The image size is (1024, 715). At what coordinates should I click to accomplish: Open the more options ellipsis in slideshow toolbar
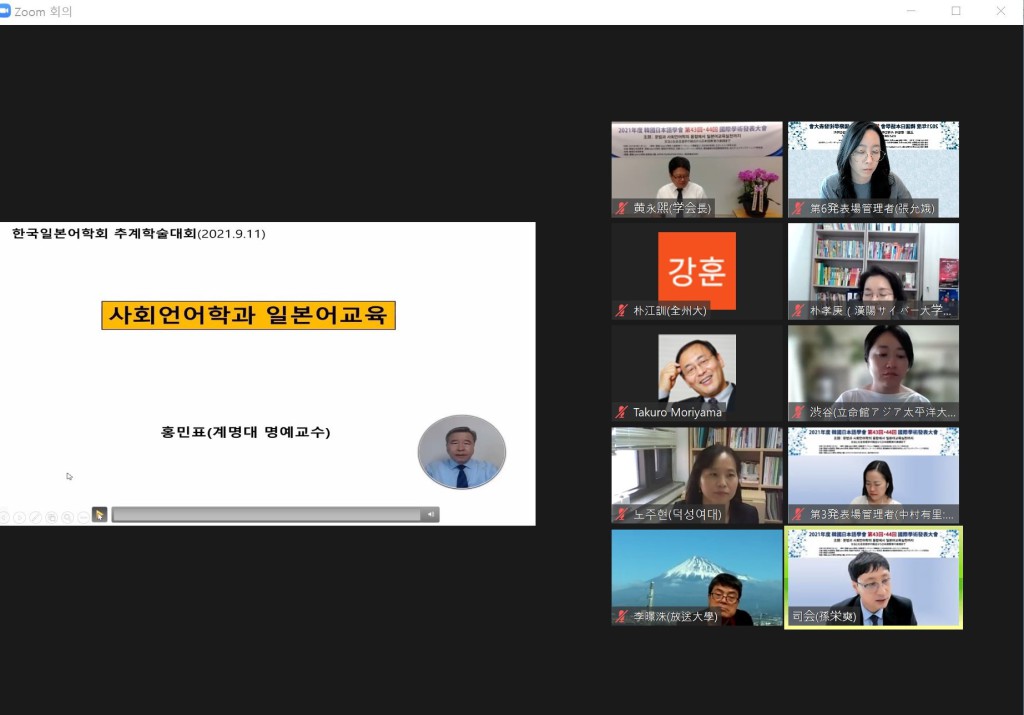[x=82, y=517]
